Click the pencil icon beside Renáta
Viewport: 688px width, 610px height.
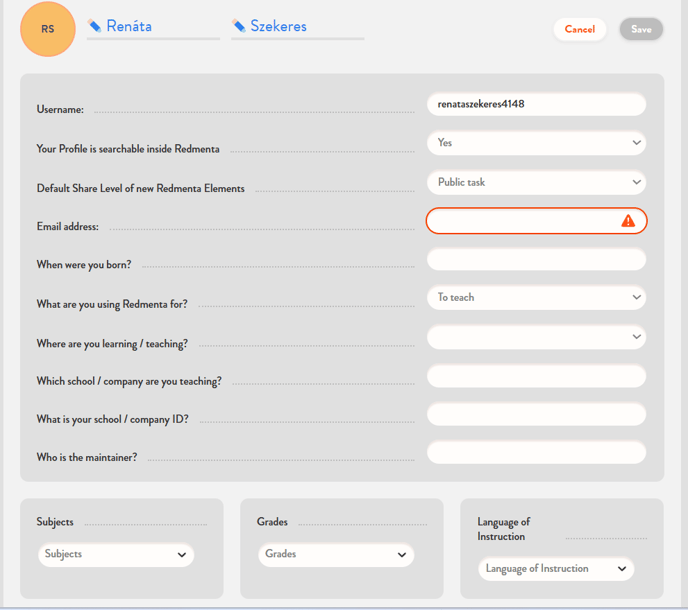pos(94,26)
